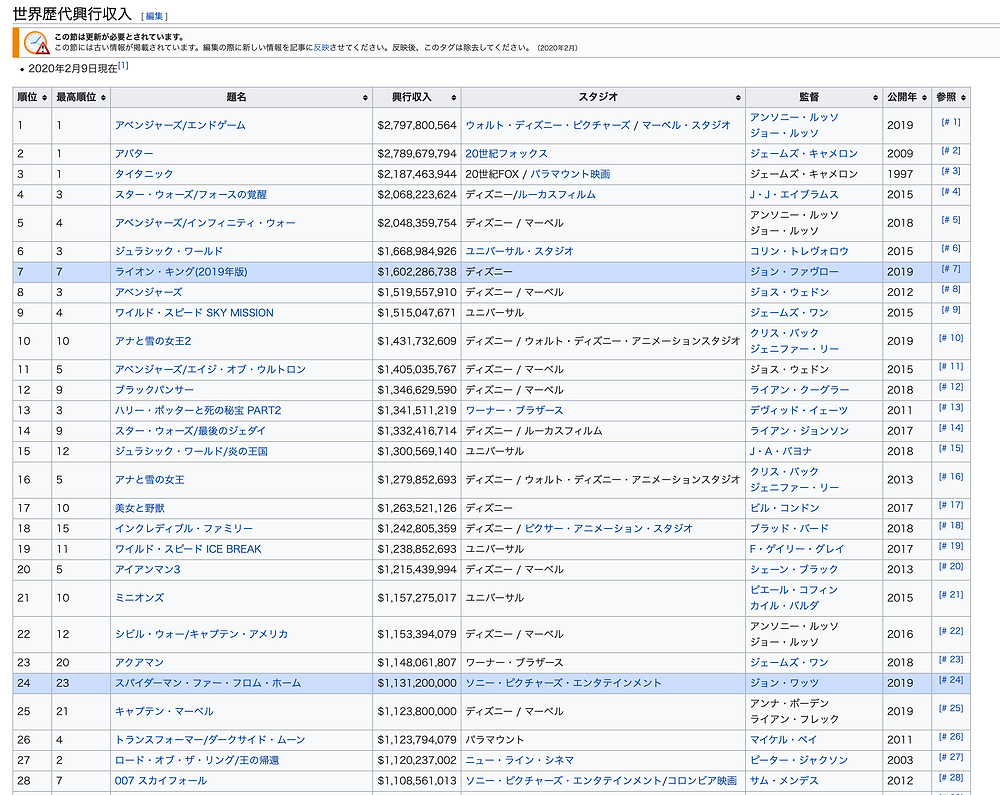Screen dimensions: 1000x795
Task: Open スター・ウォーズ/フォースの覚醒 article
Action: click(x=191, y=194)
